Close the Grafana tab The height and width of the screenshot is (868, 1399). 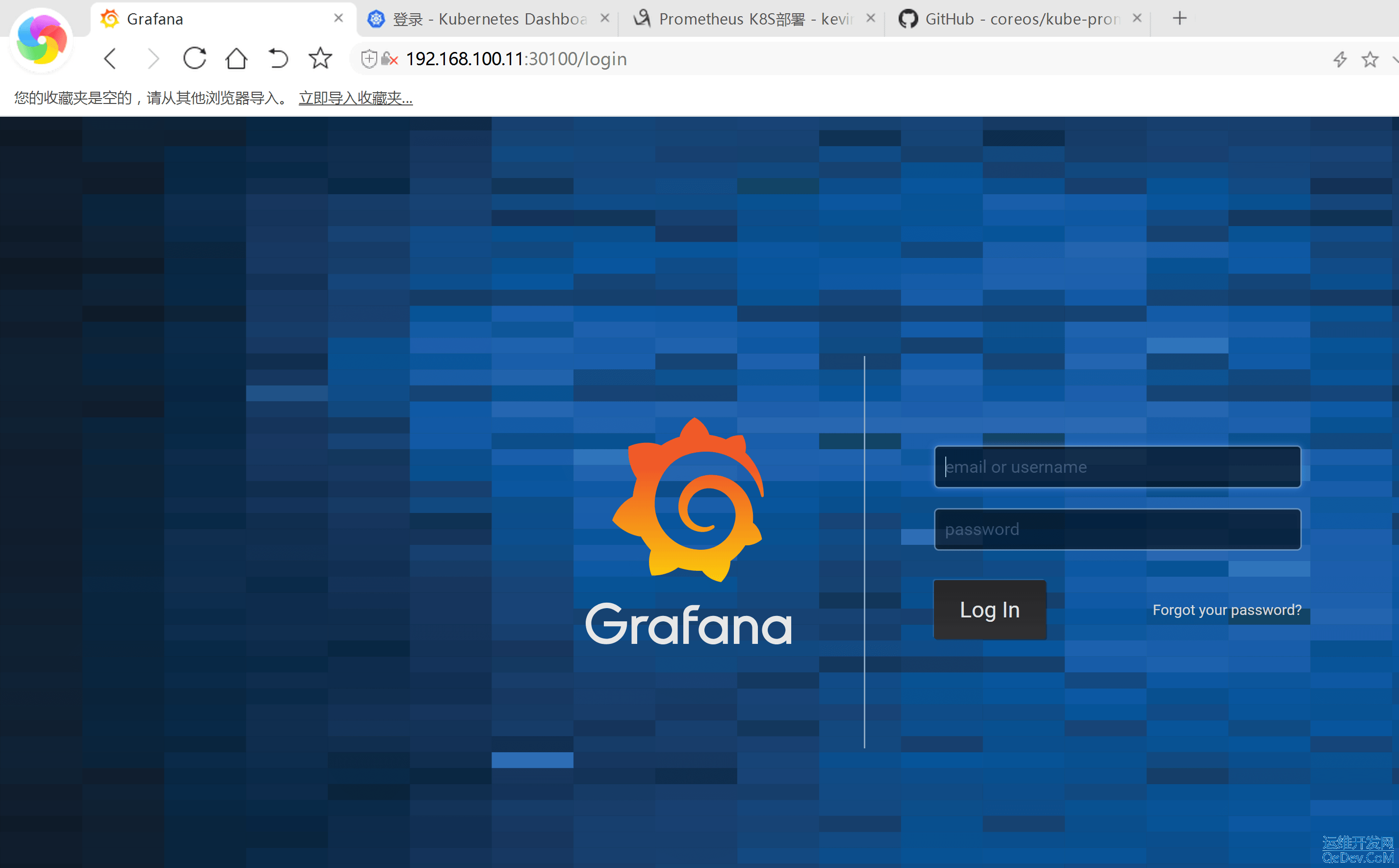338,18
